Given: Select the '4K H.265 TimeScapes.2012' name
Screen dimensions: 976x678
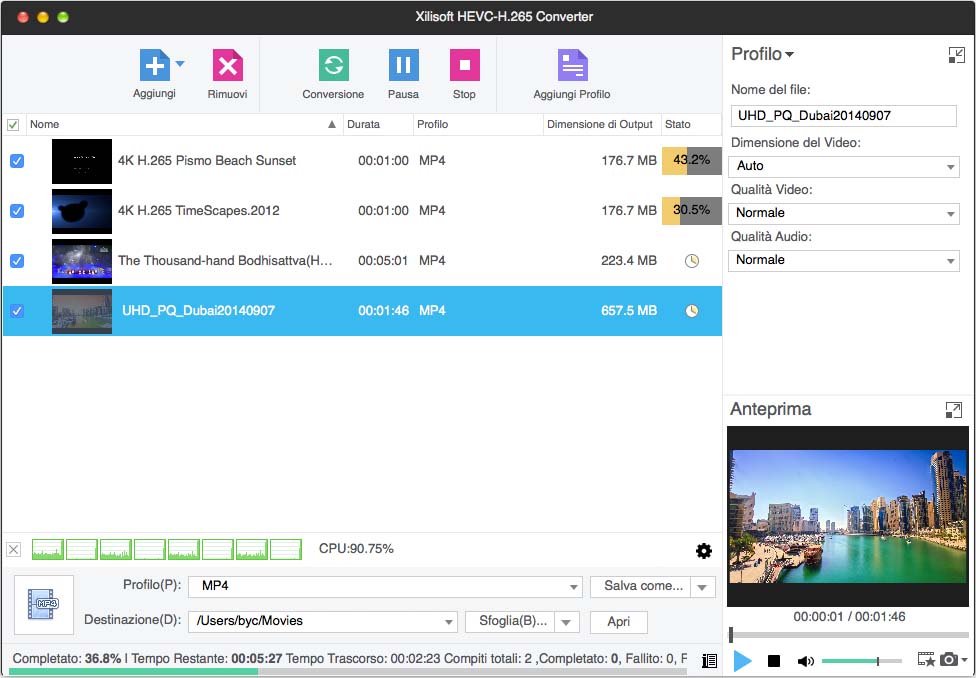Looking at the screenshot, I should click(199, 210).
